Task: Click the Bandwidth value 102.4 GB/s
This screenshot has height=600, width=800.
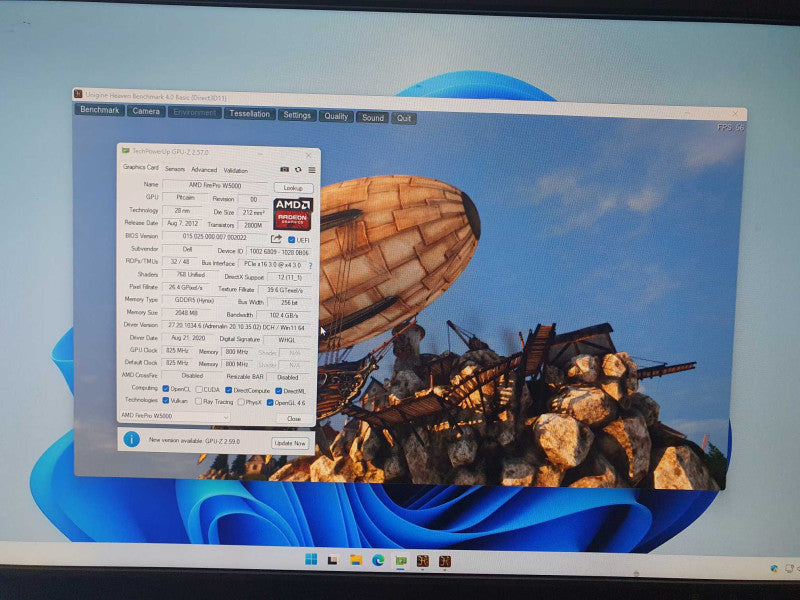Action: click(284, 315)
